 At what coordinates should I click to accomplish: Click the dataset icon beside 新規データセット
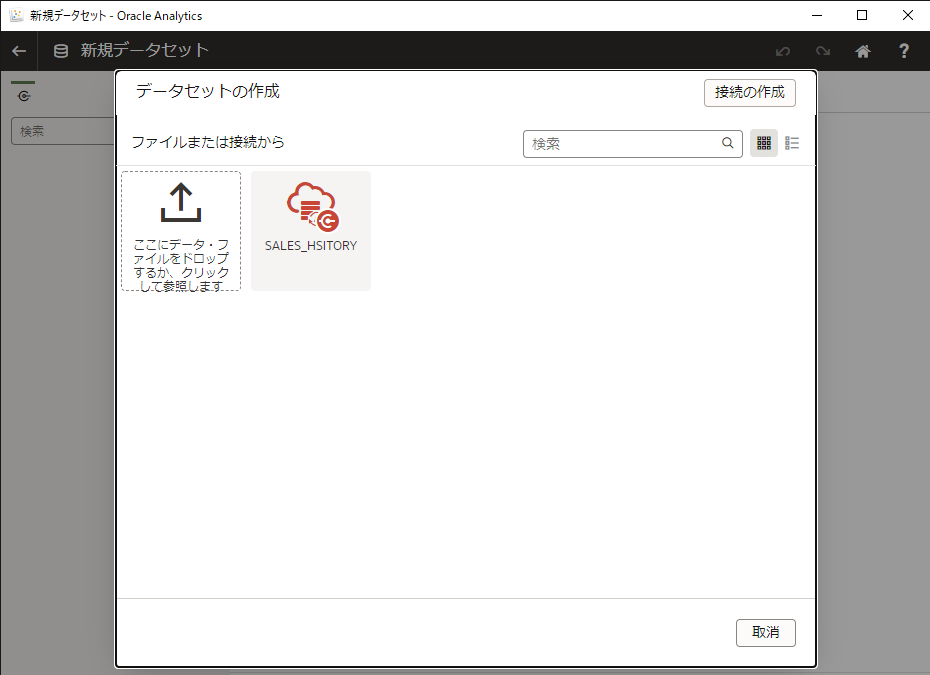[x=61, y=51]
